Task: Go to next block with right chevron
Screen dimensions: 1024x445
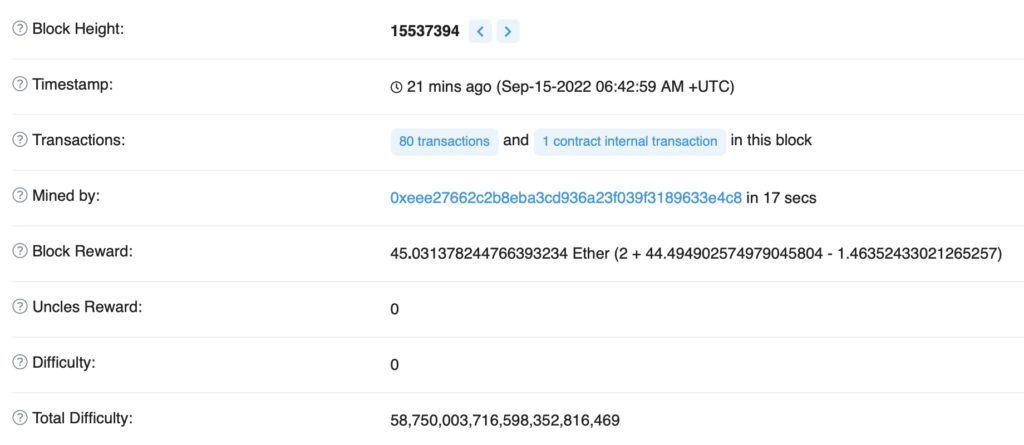Action: point(507,31)
